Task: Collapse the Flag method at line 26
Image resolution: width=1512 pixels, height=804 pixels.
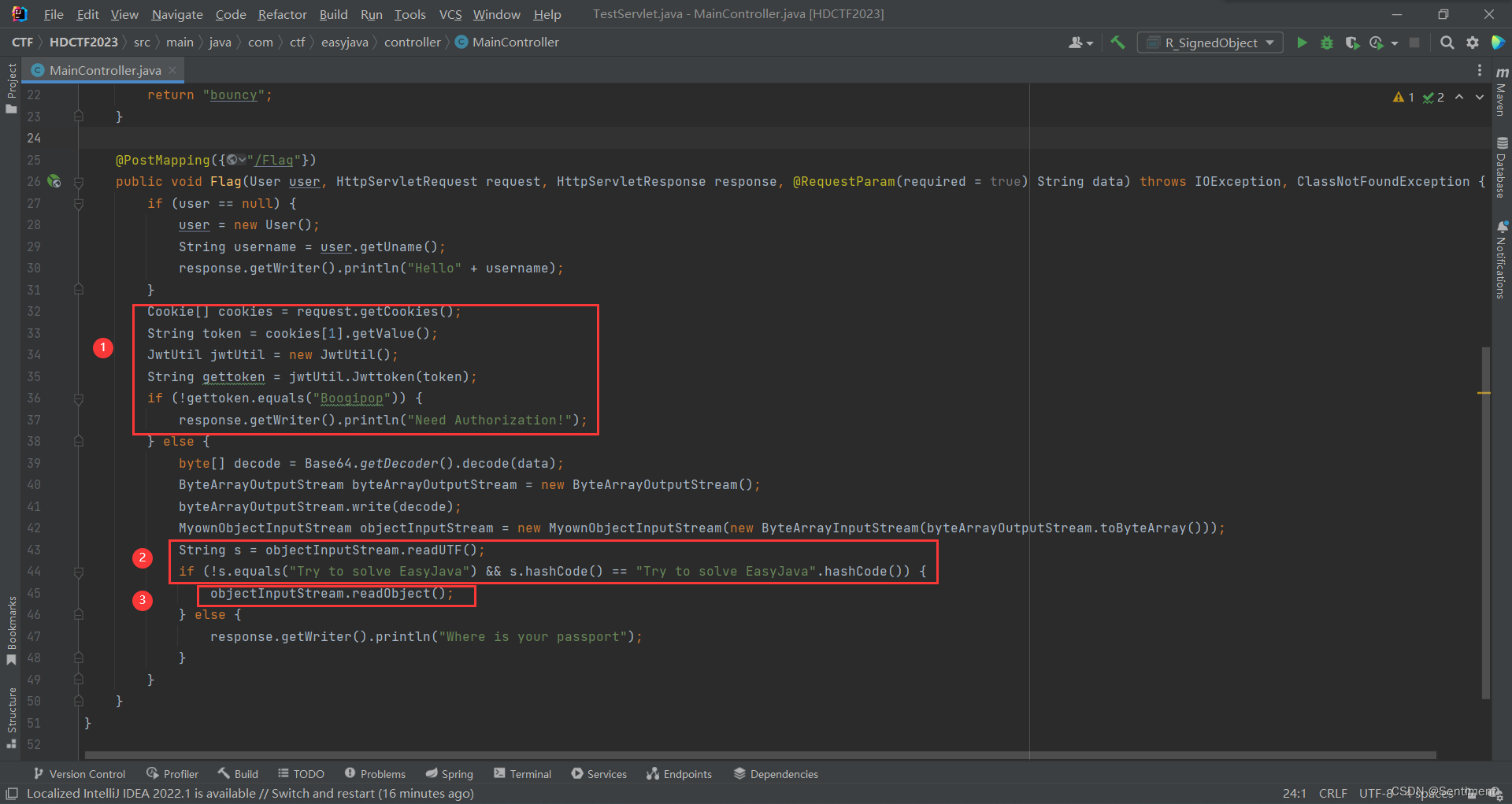Action: click(79, 182)
